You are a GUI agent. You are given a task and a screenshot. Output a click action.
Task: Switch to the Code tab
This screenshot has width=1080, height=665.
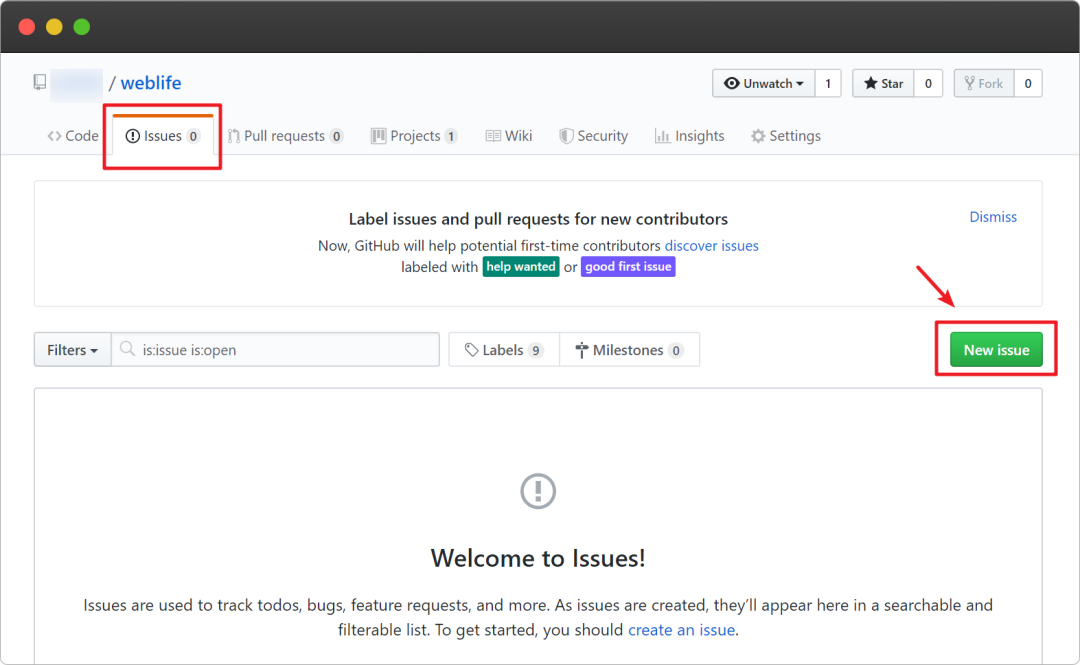tap(73, 136)
